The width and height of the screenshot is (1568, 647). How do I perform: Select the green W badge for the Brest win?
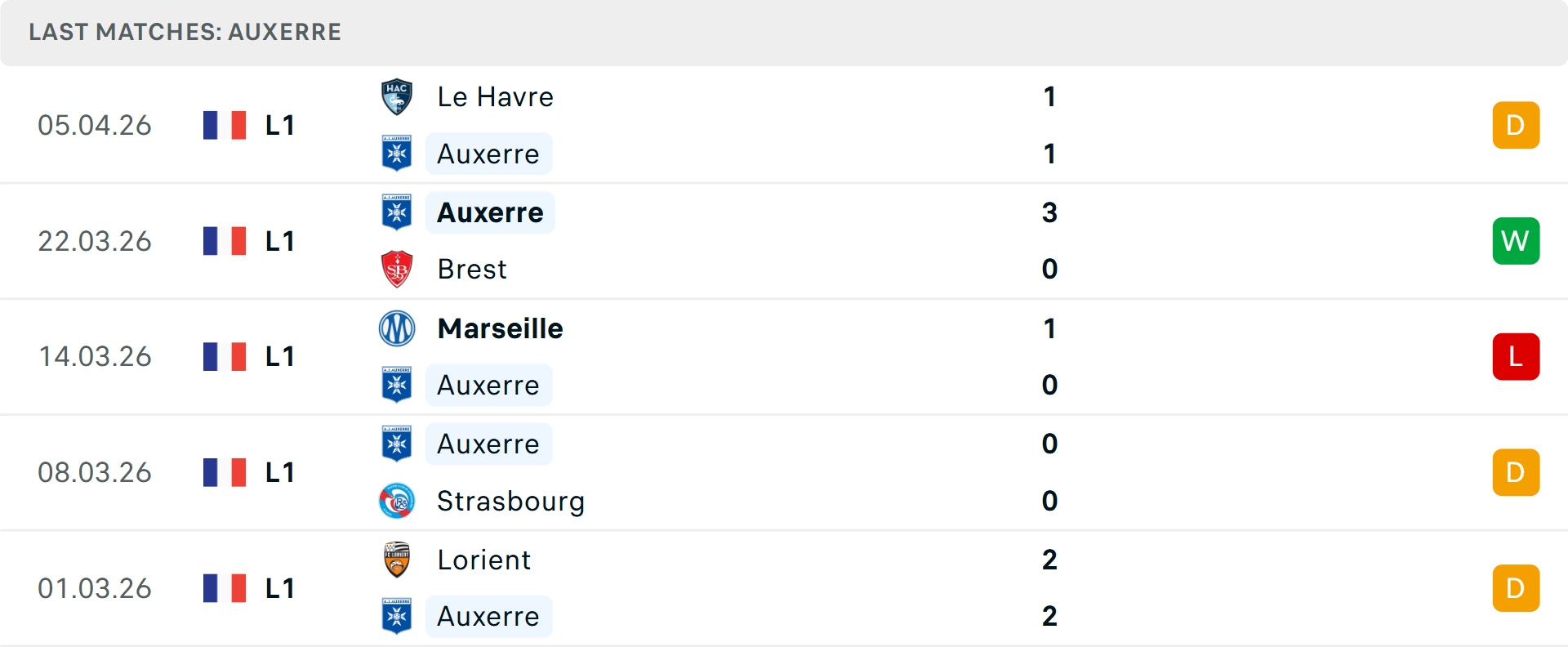tap(1516, 240)
